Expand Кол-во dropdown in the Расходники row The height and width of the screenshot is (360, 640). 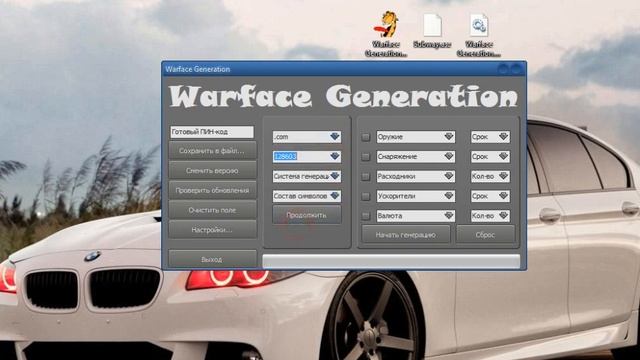point(490,176)
